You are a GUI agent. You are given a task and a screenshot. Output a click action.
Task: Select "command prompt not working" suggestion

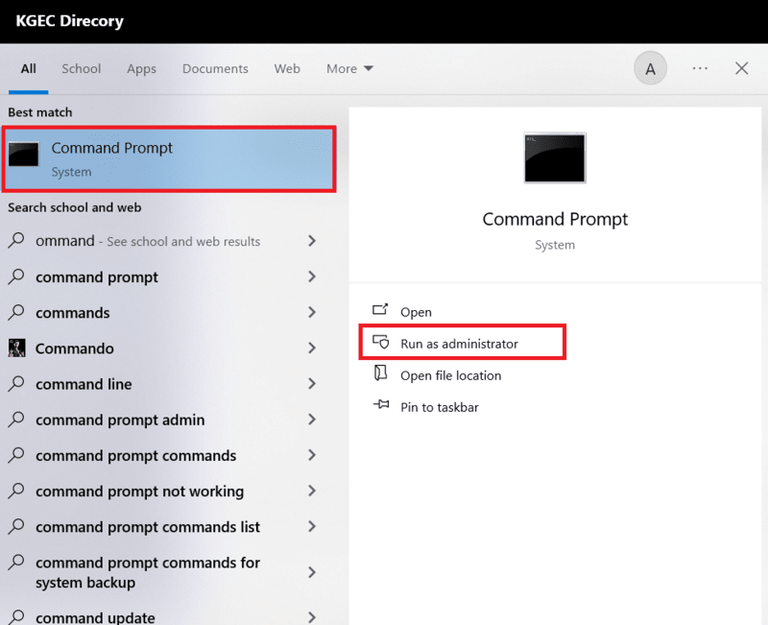click(x=139, y=491)
